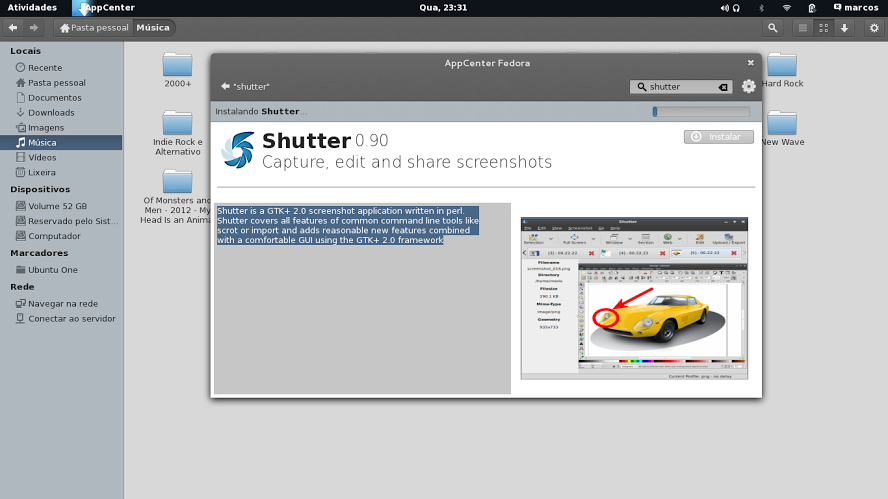Select the 2000+ folder
This screenshot has height=499, width=888.
(x=177, y=70)
